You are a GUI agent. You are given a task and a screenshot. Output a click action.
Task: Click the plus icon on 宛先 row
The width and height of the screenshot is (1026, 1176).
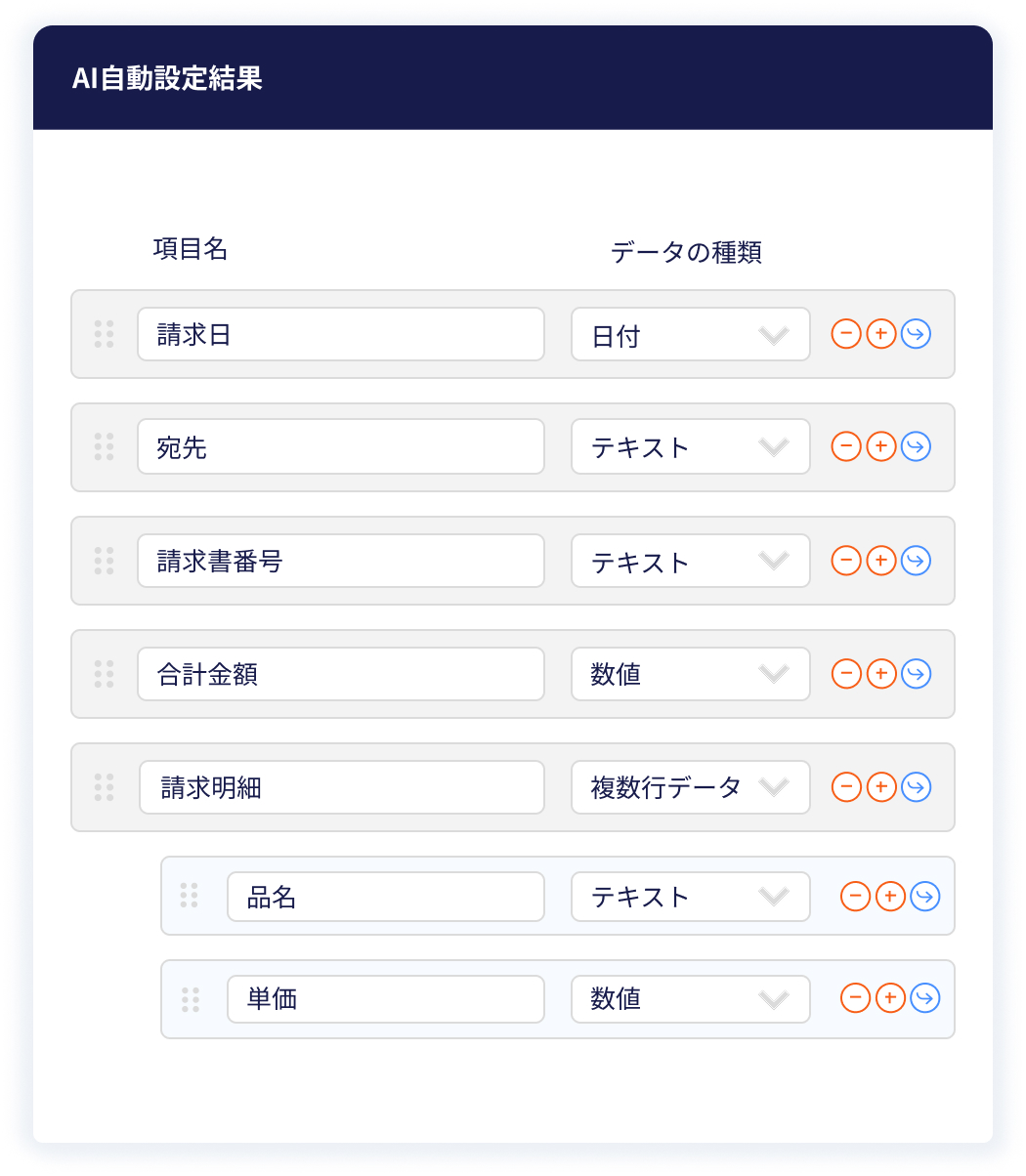tap(881, 446)
